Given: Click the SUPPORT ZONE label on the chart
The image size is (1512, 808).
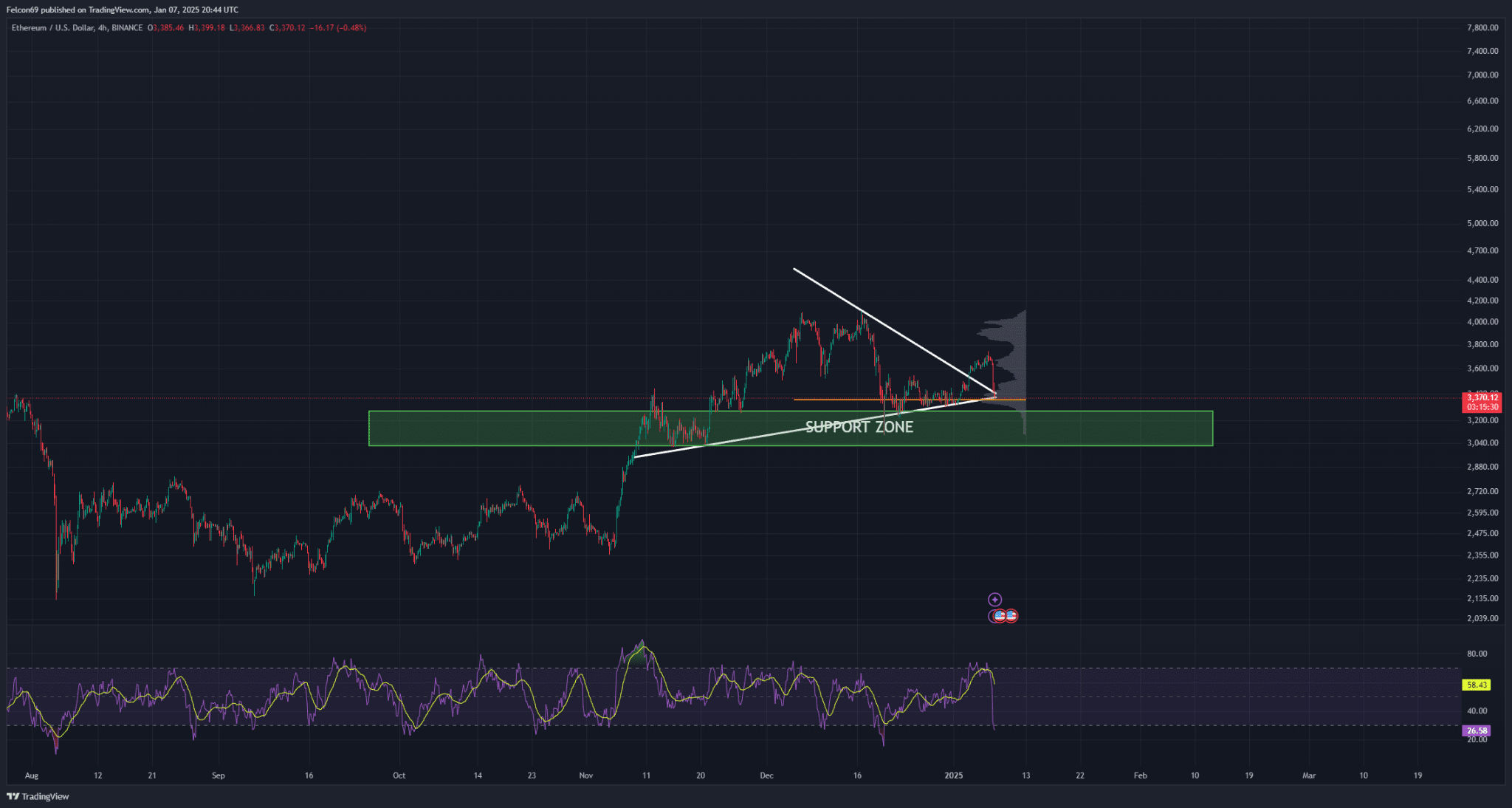Looking at the screenshot, I should pyautogui.click(x=859, y=427).
